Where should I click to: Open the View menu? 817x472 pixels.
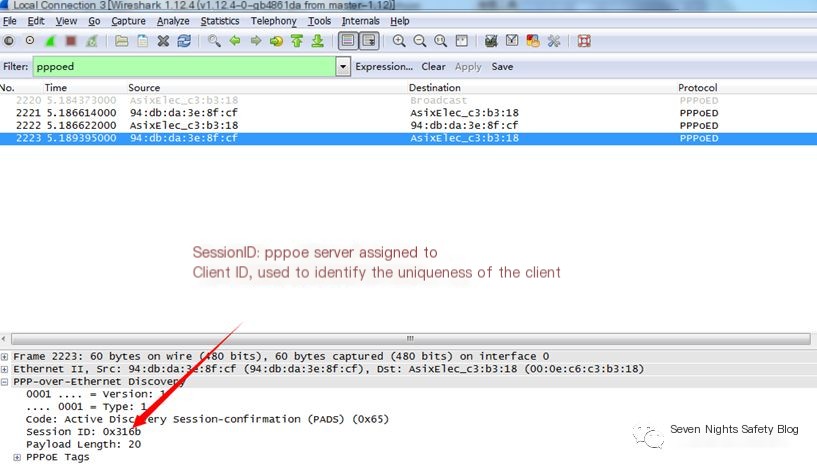(66, 21)
